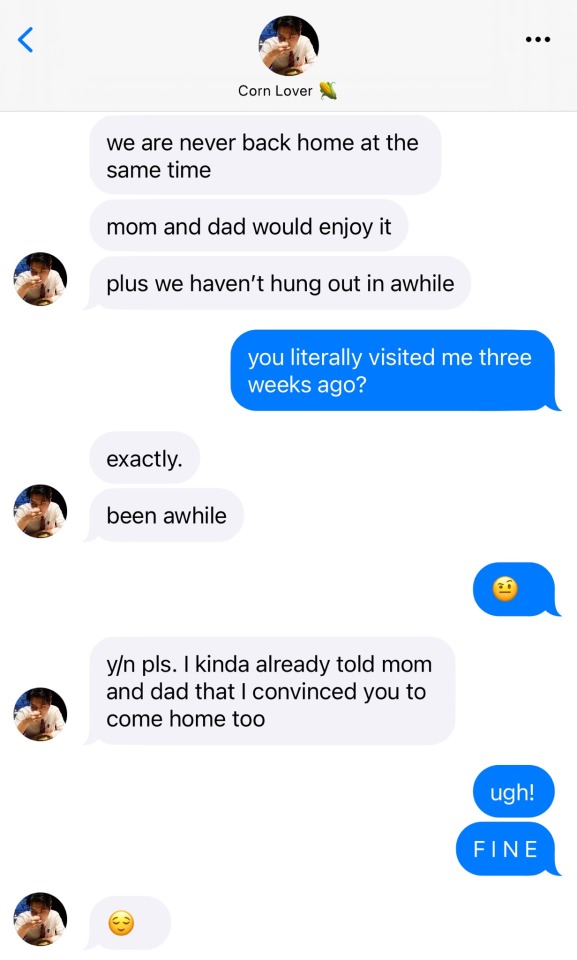The width and height of the screenshot is (577, 960).
Task: Tap the 'we are never back home' message
Action: point(265,156)
